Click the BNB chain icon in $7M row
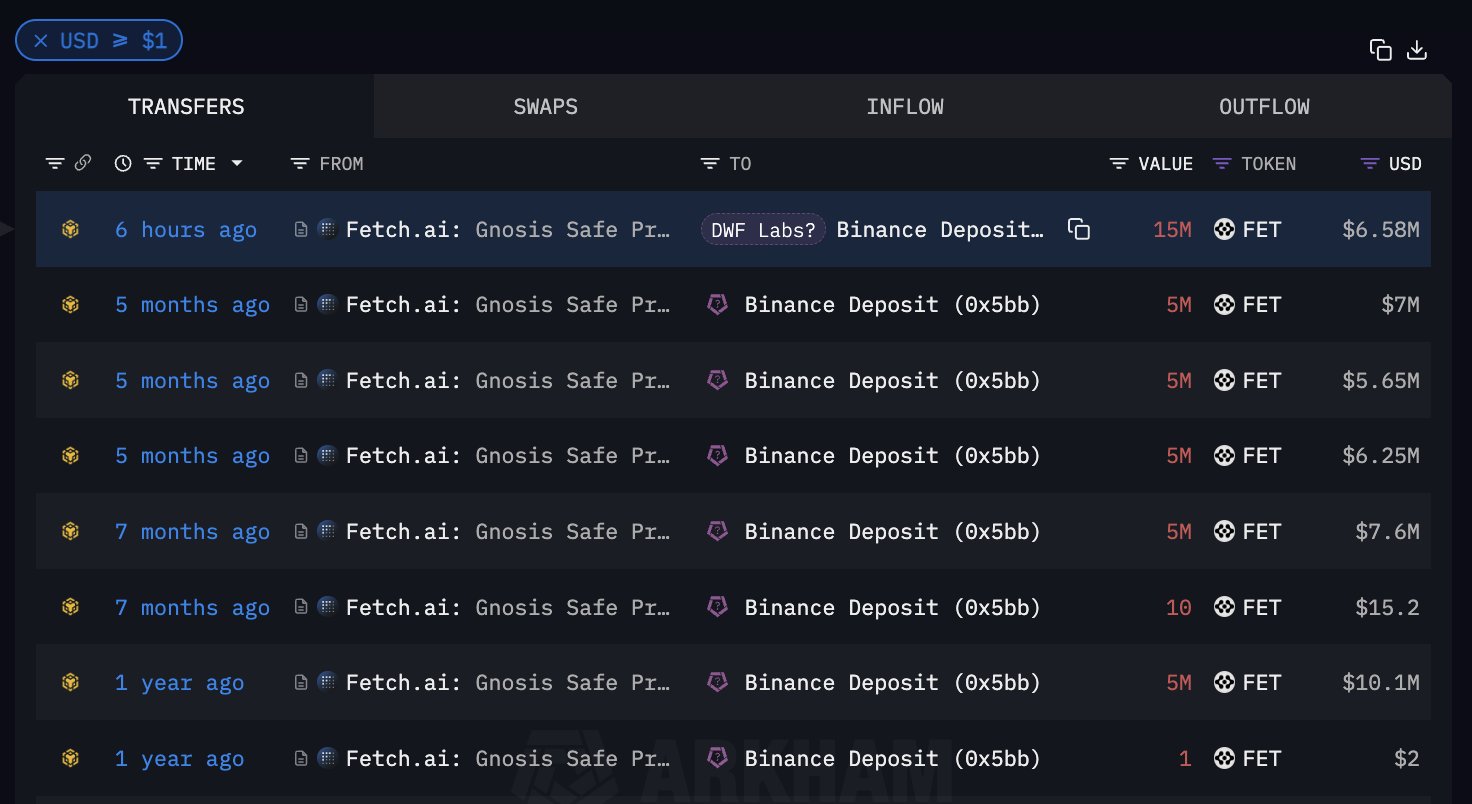Screen dimensions: 1472x804 pos(70,305)
